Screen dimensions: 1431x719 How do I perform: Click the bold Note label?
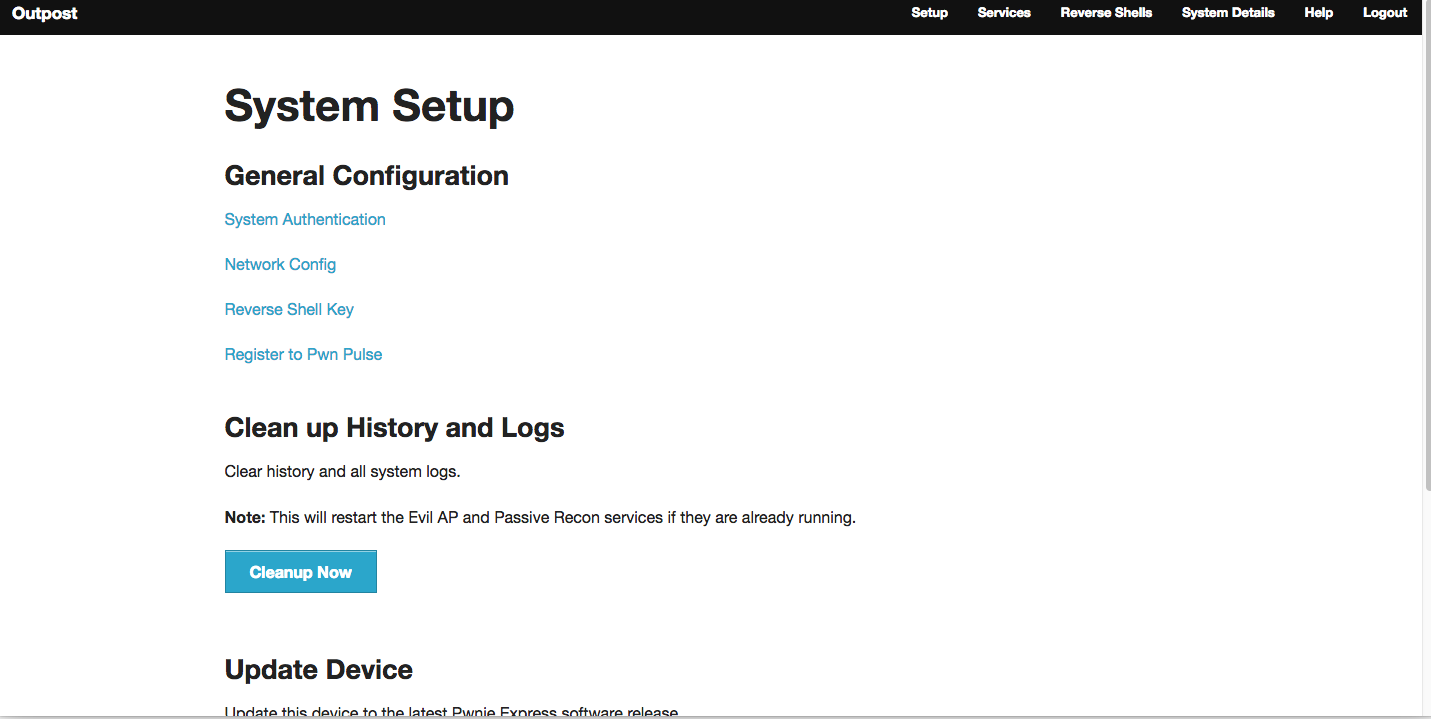coord(245,518)
